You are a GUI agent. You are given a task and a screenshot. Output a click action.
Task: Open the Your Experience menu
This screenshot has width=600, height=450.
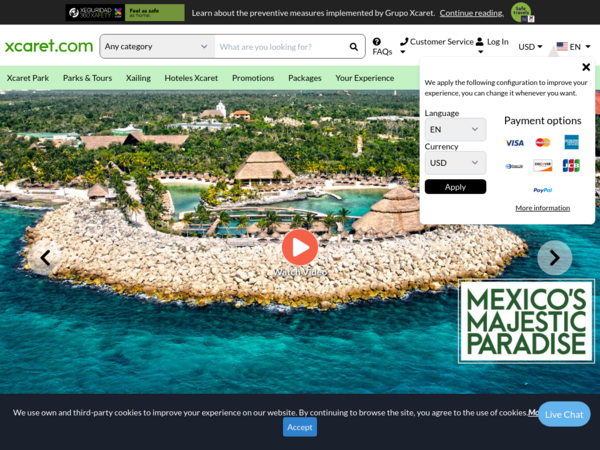point(365,78)
